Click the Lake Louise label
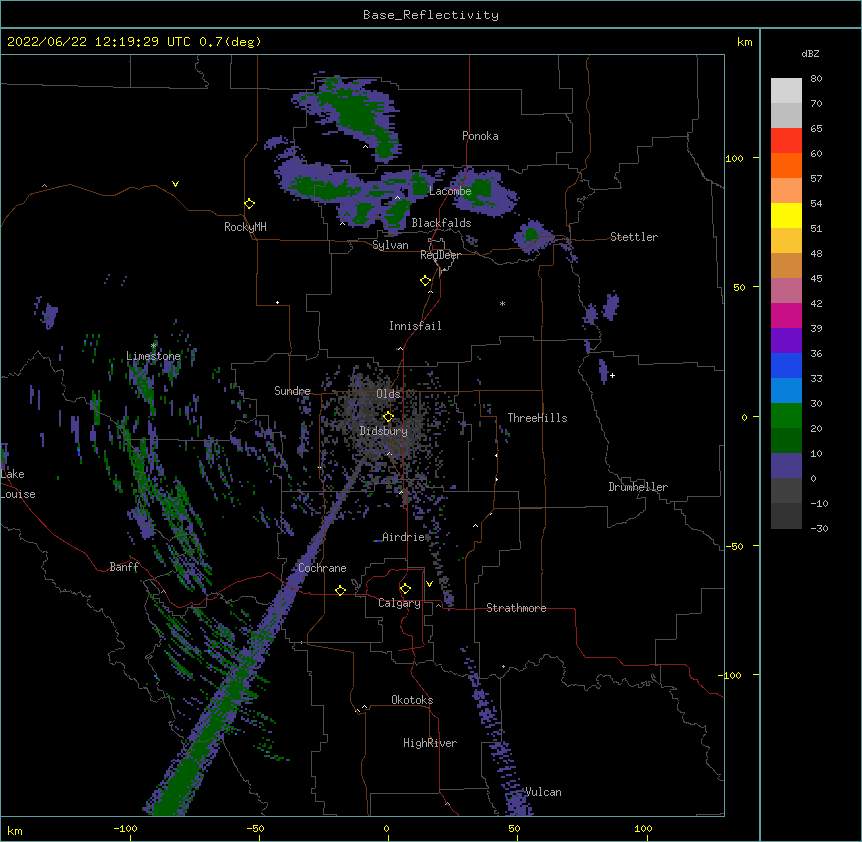The image size is (862, 842). click(16, 484)
